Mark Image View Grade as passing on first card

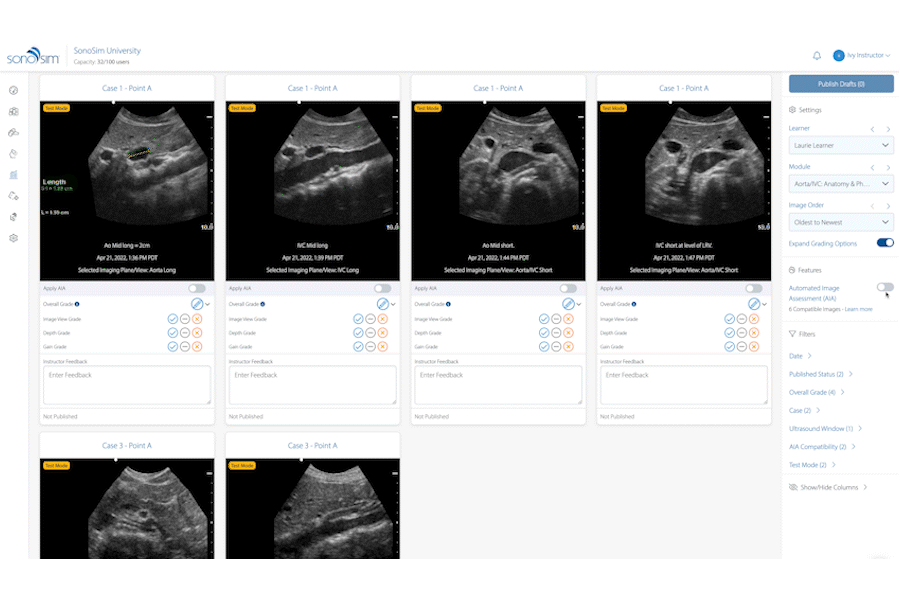(x=172, y=318)
